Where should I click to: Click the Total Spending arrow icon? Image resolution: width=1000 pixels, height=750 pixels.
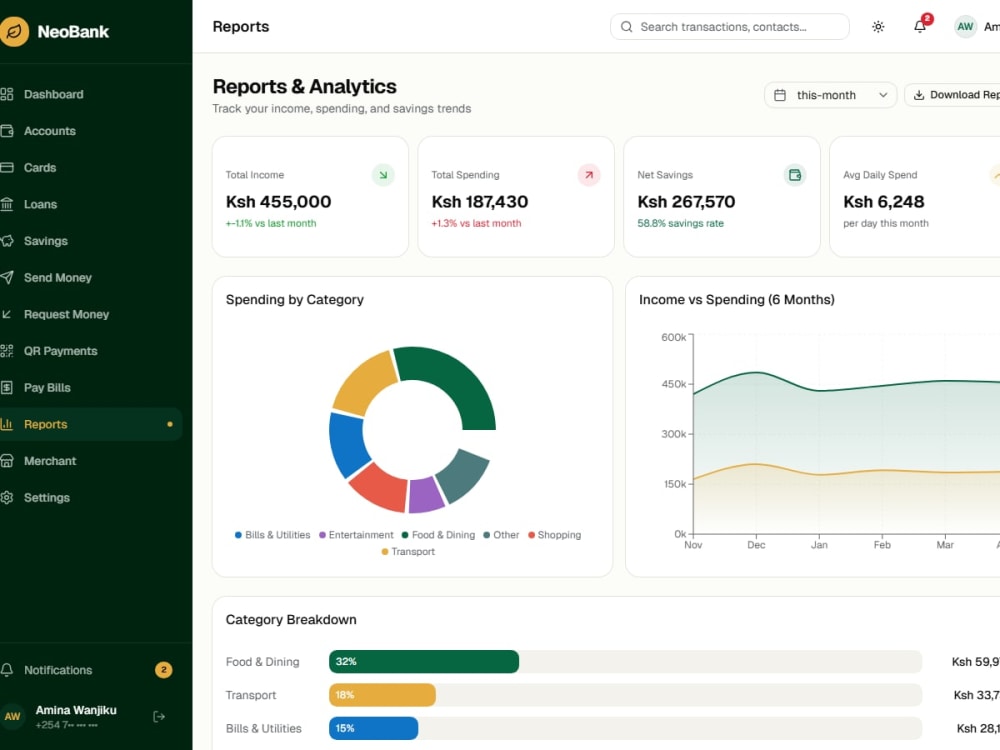[589, 175]
